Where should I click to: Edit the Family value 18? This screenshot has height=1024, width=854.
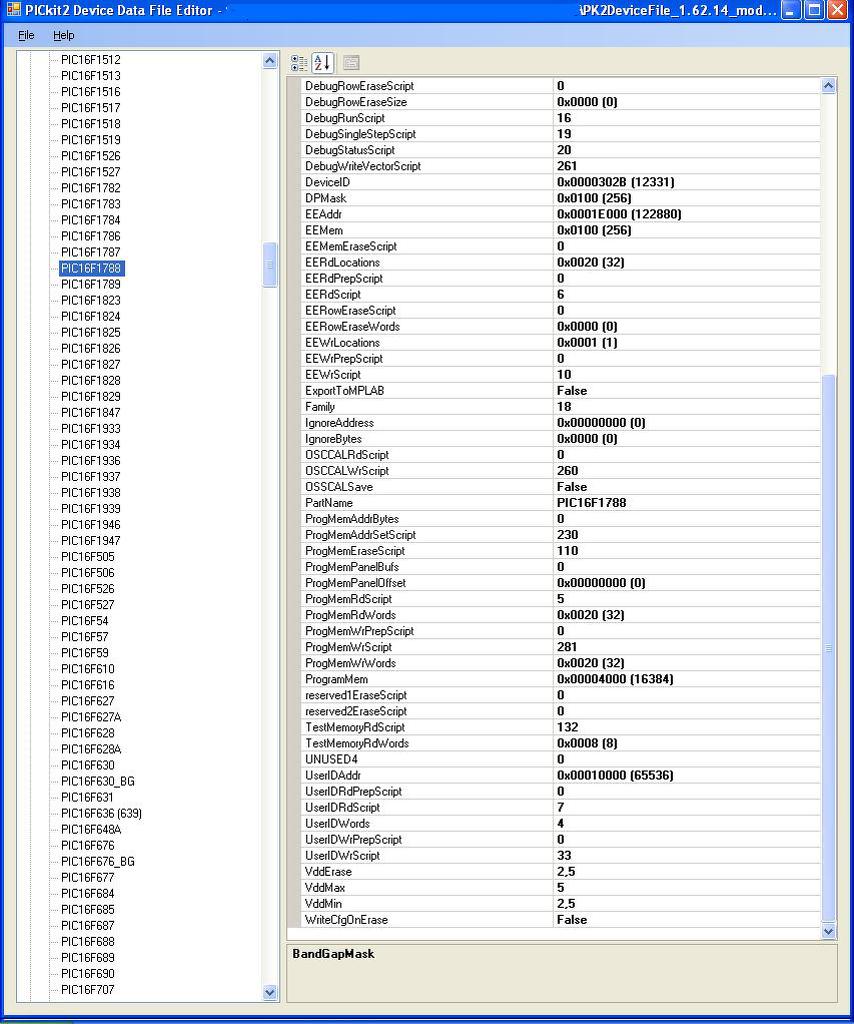(x=687, y=407)
